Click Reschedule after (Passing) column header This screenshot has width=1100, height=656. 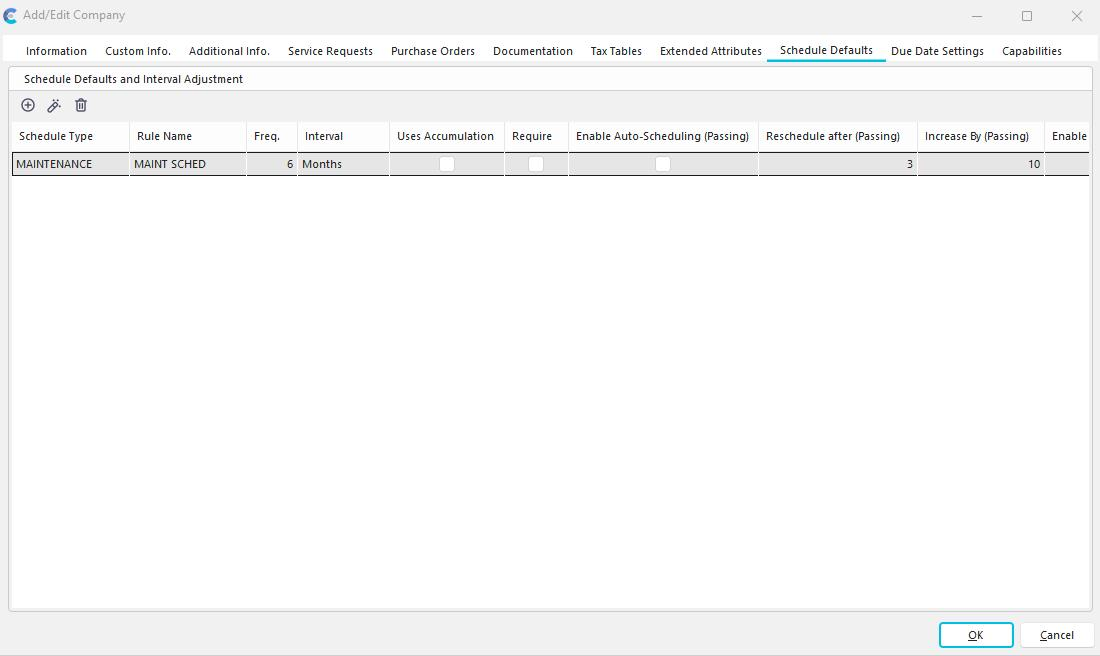coord(838,136)
